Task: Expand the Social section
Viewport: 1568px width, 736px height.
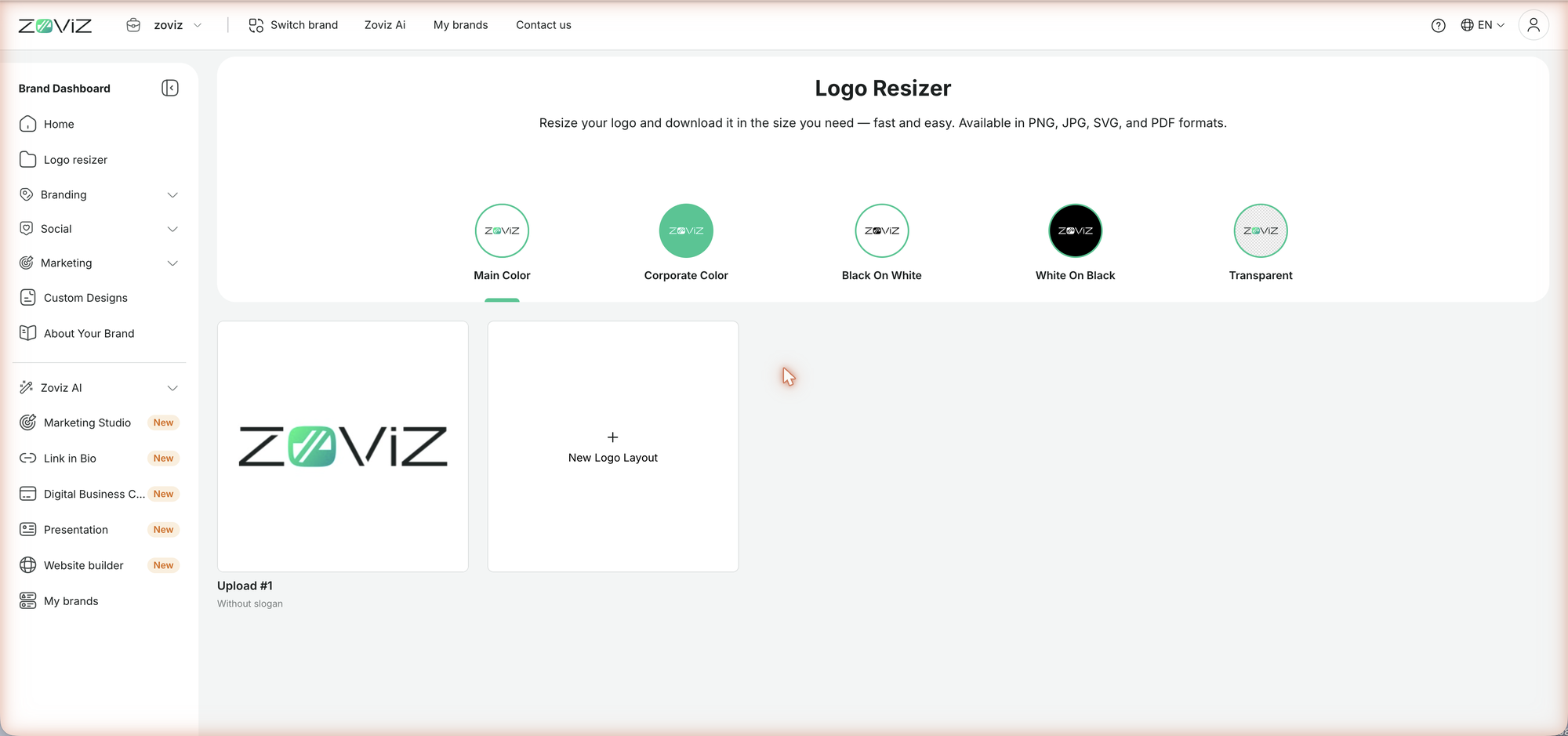Action: tap(99, 229)
